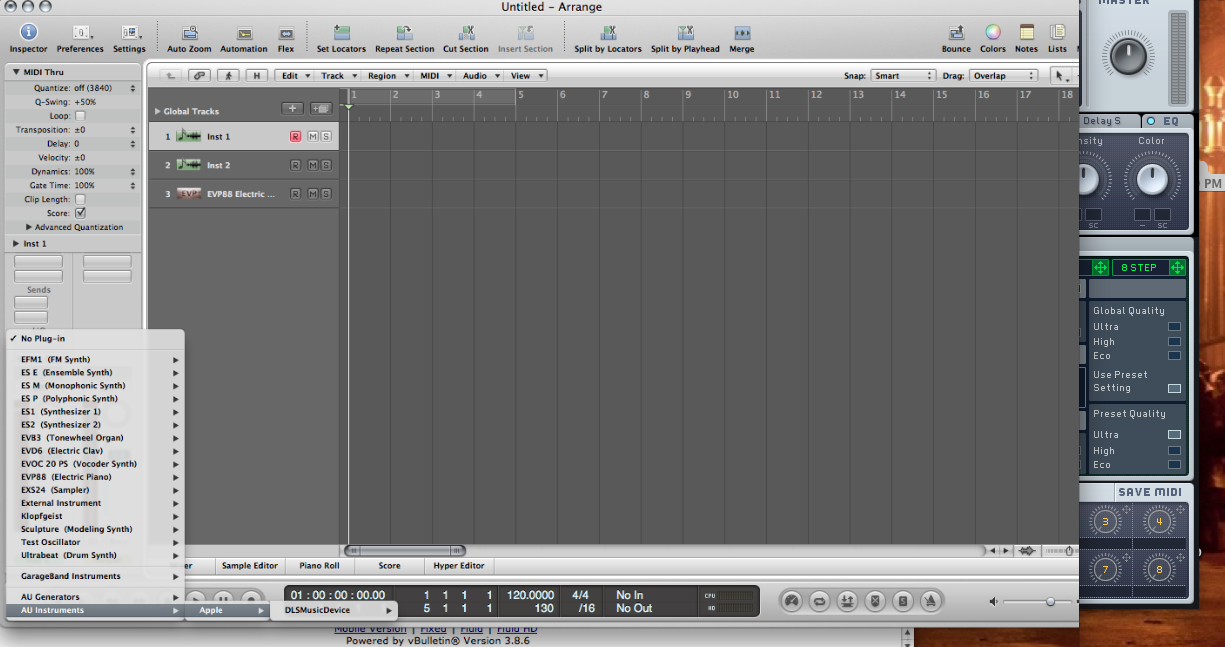
Task: Toggle the Clip Length checkbox
Action: 80,199
